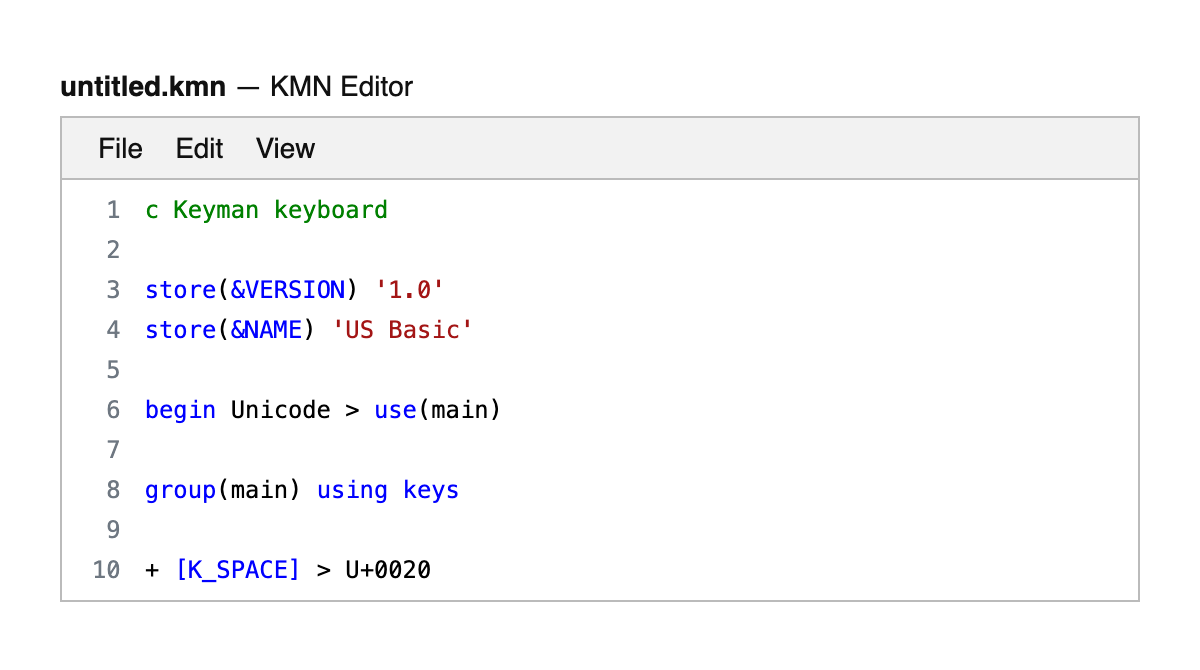
Task: Click line number 1 in gutter
Action: [x=112, y=210]
